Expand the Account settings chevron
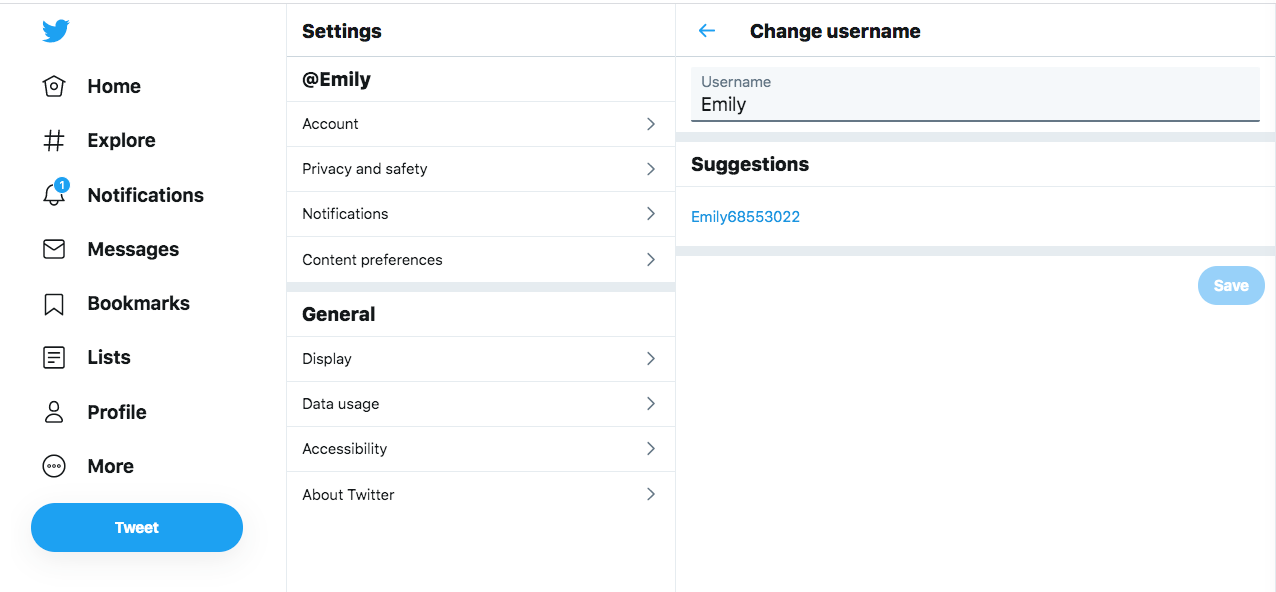Image resolution: width=1276 pixels, height=592 pixels. point(651,124)
